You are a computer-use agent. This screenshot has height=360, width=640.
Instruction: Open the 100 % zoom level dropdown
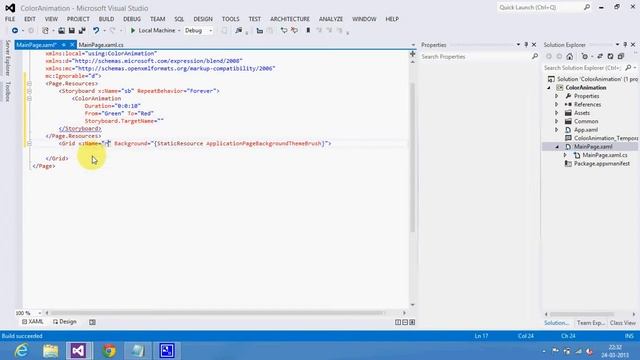pyautogui.click(x=40, y=313)
